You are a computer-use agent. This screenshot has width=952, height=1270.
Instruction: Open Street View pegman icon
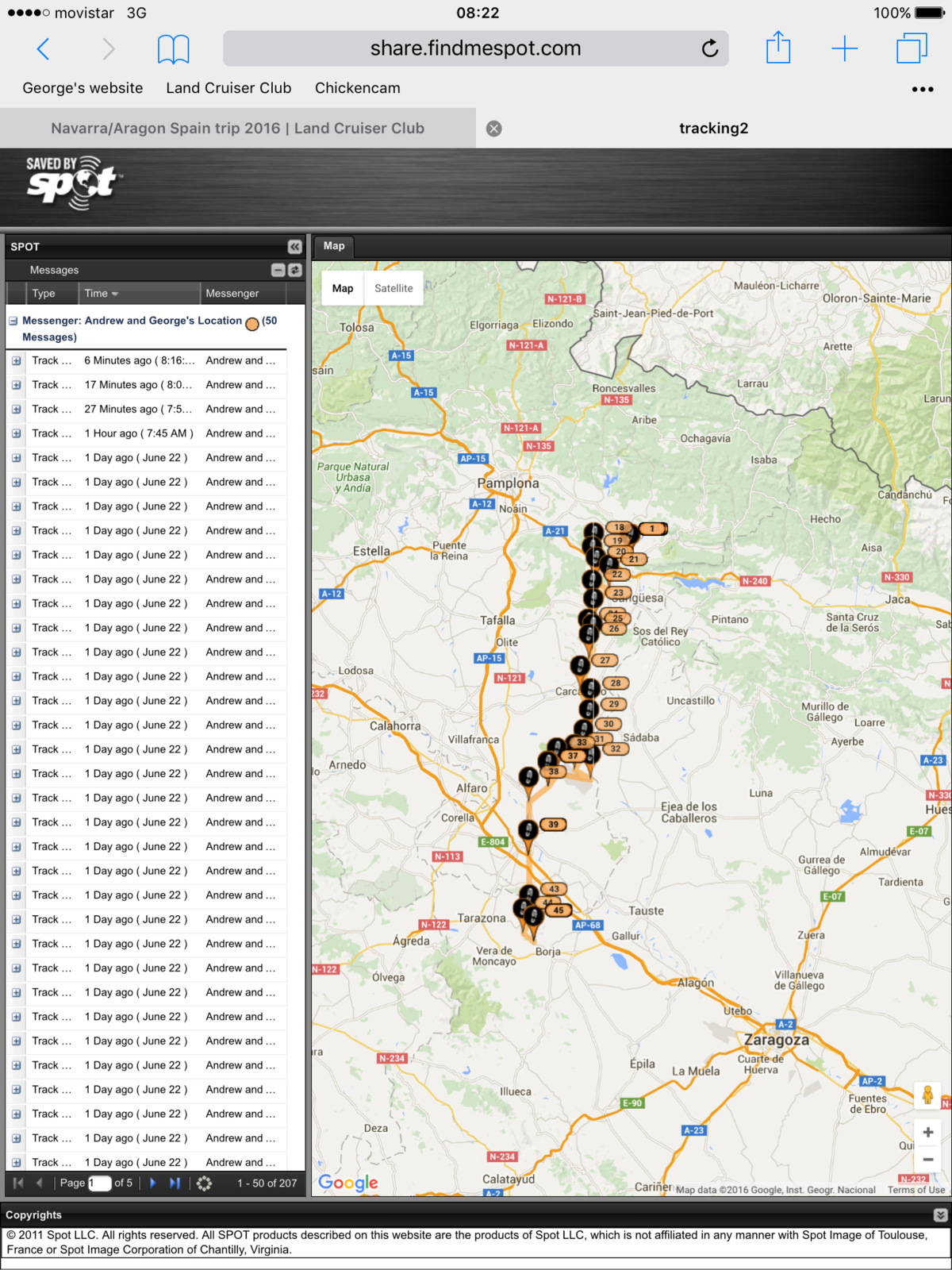coord(927,1095)
